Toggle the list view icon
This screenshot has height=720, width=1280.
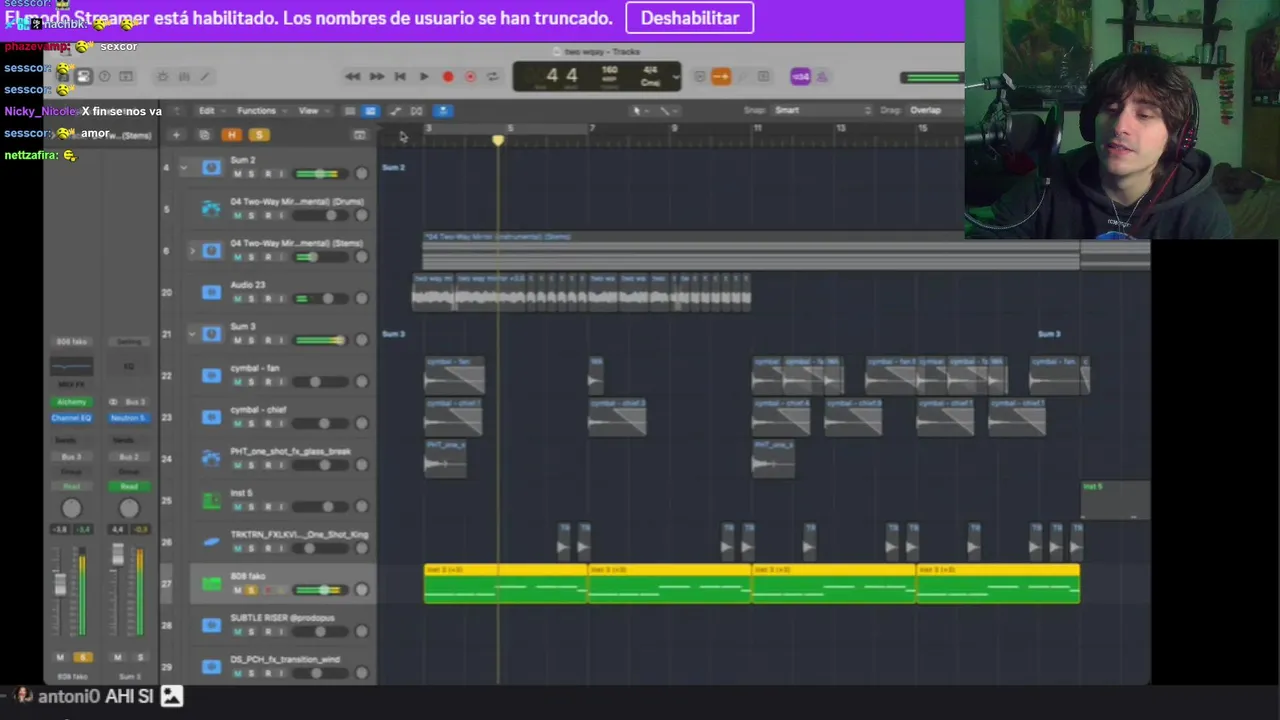[349, 111]
